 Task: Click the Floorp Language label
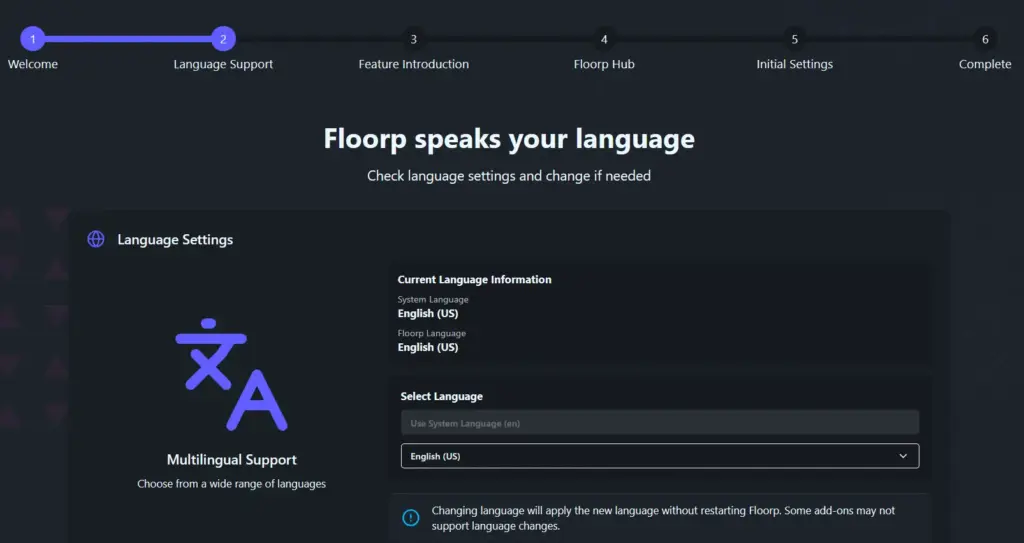pyautogui.click(x=432, y=333)
